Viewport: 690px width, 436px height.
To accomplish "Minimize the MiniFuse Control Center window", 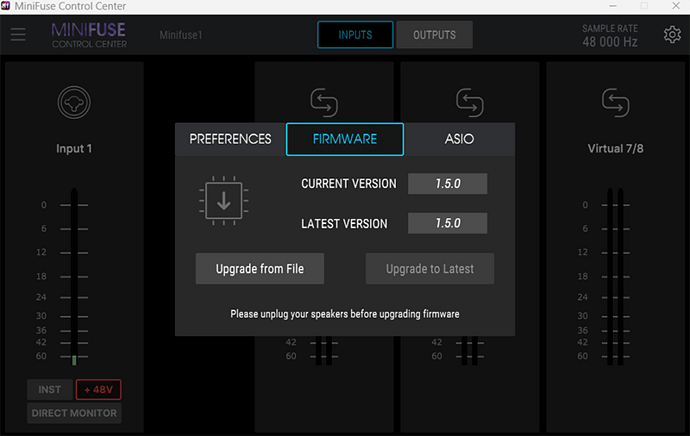I will coord(613,6).
